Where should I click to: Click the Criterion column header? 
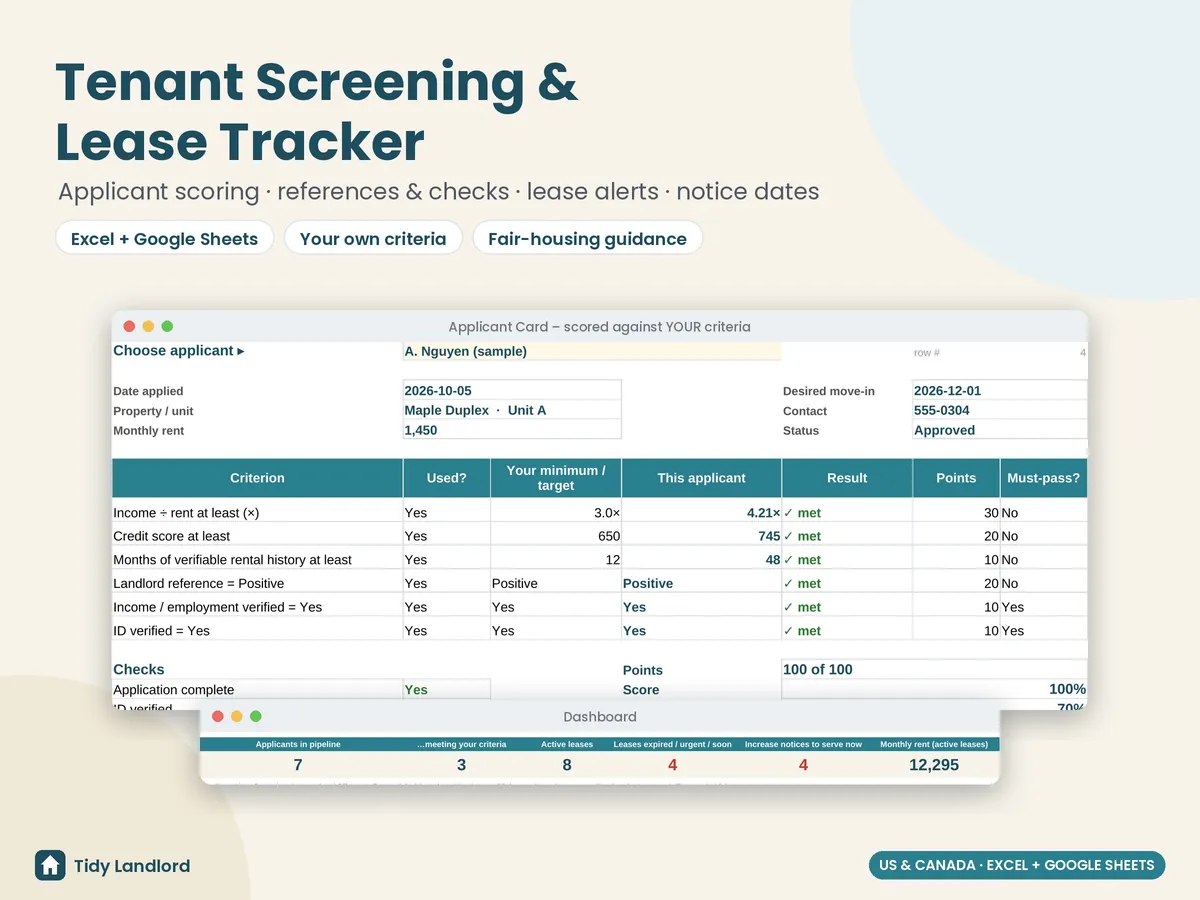[x=257, y=478]
